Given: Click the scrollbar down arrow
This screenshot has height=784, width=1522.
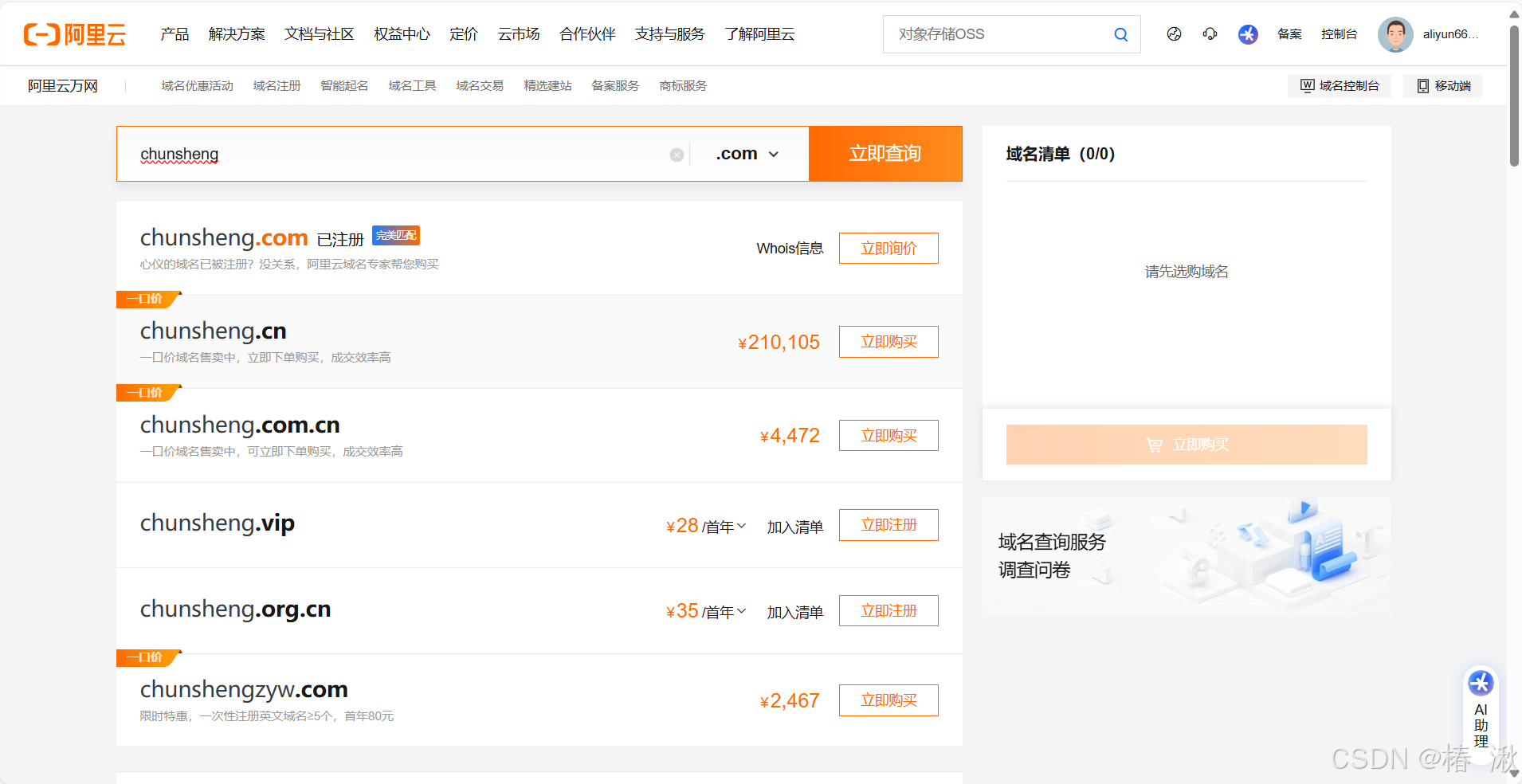Looking at the screenshot, I should tap(1514, 774).
